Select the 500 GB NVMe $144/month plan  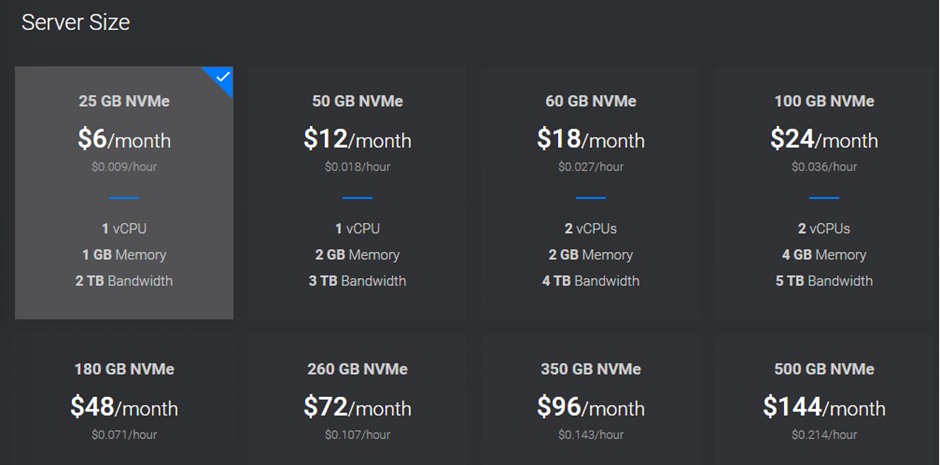[x=824, y=399]
